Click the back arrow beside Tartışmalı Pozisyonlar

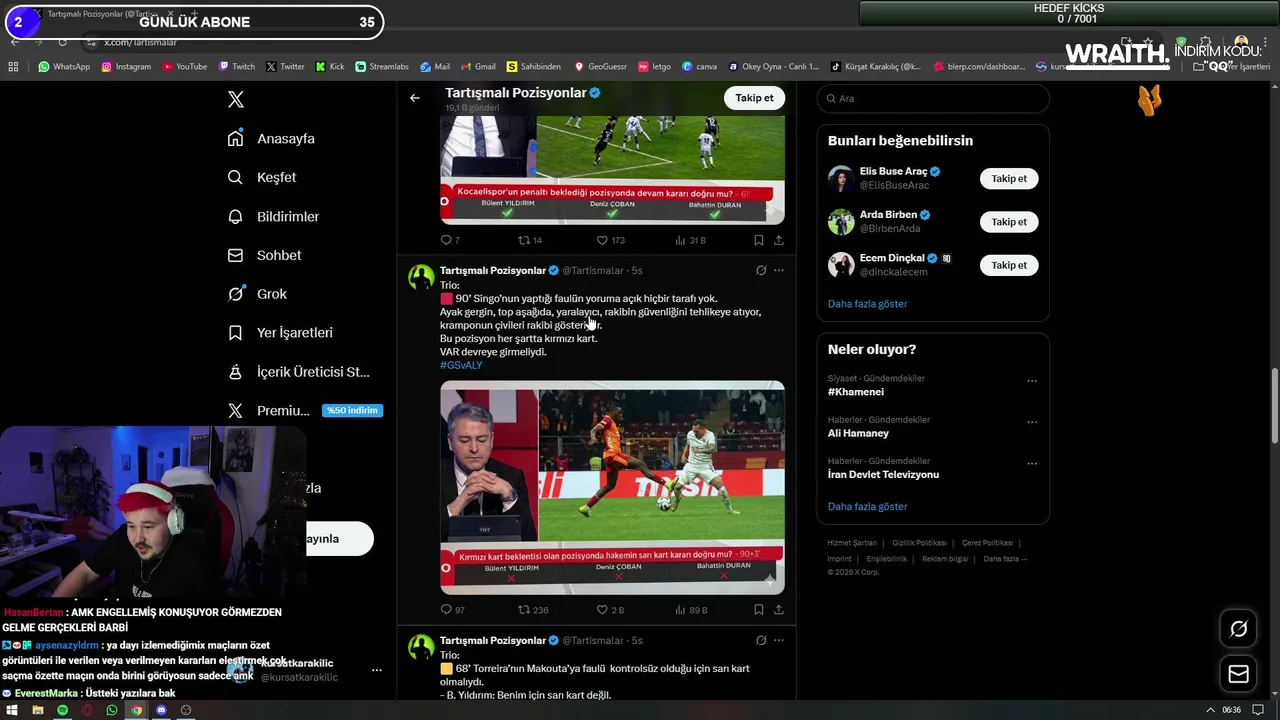[415, 98]
